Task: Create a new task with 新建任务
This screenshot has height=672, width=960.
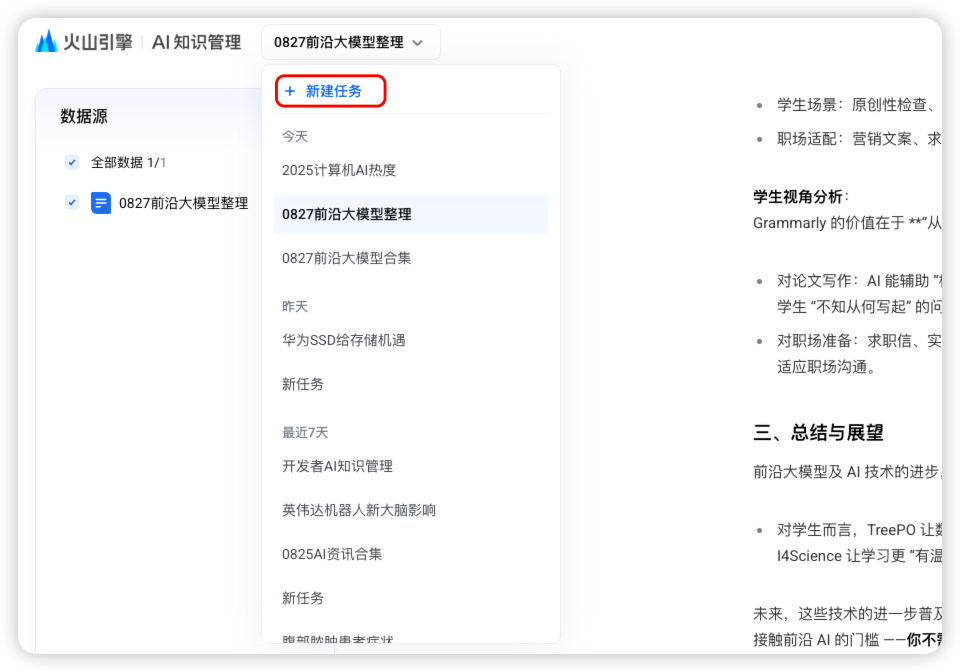Action: tap(331, 91)
